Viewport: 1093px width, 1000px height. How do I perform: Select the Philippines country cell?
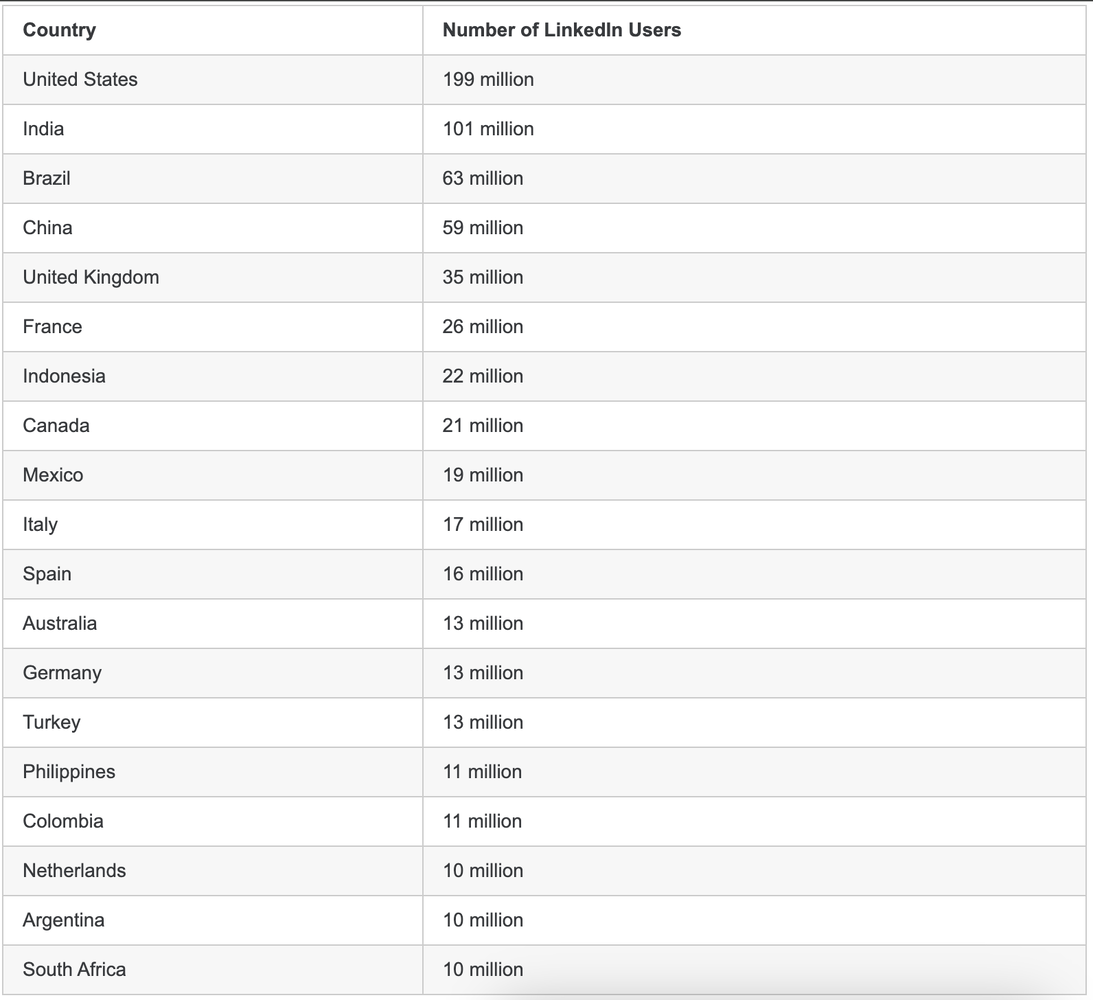click(x=69, y=772)
